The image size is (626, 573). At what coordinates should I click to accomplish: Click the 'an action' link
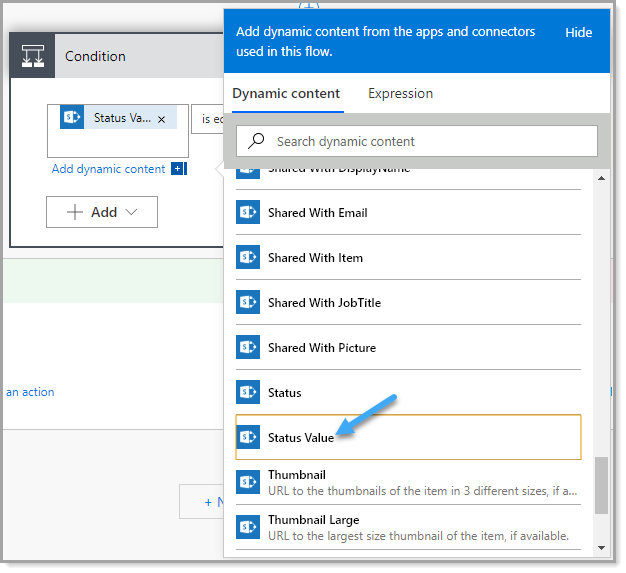pos(30,392)
